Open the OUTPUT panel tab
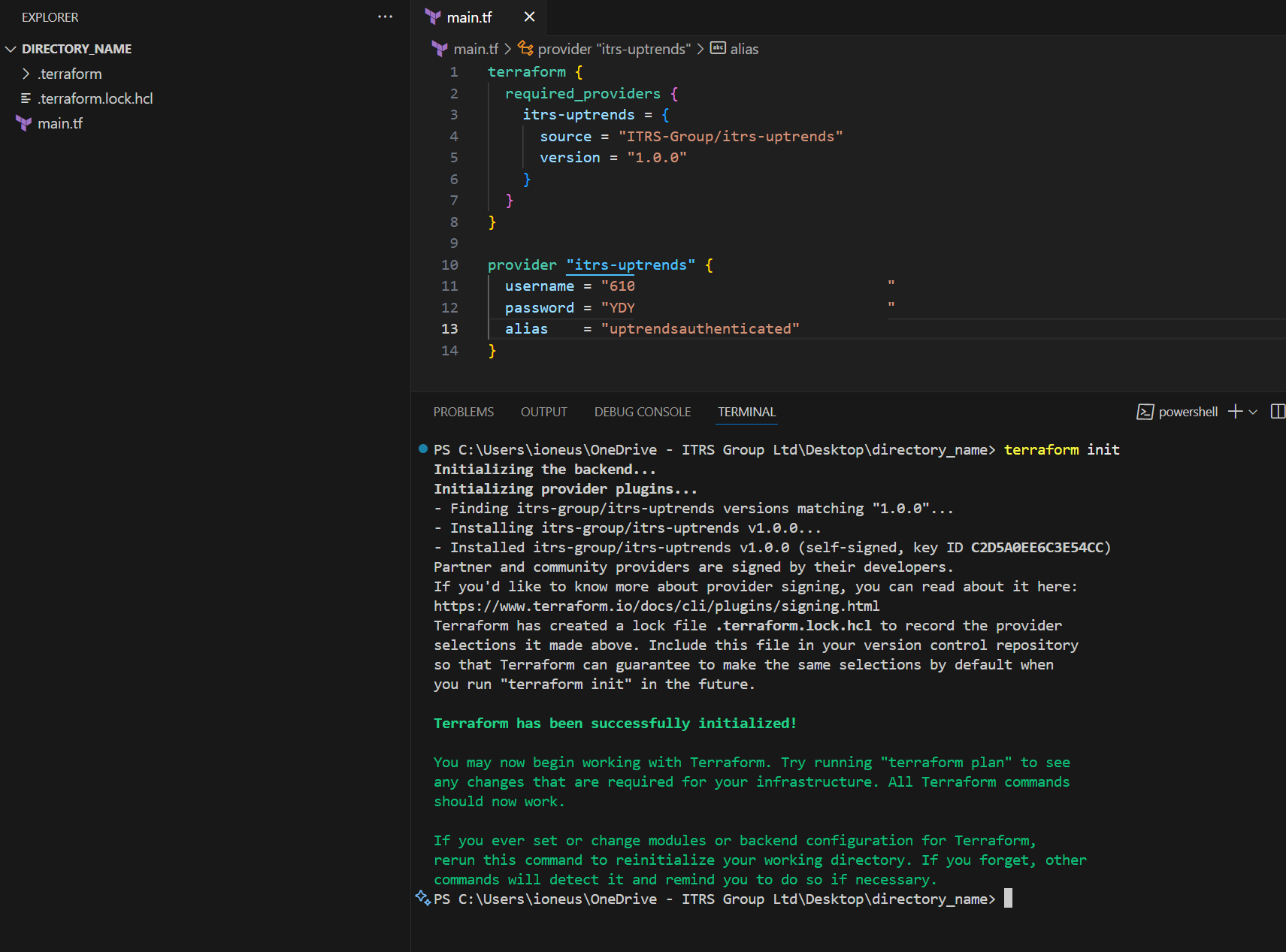The height and width of the screenshot is (952, 1286). (544, 412)
